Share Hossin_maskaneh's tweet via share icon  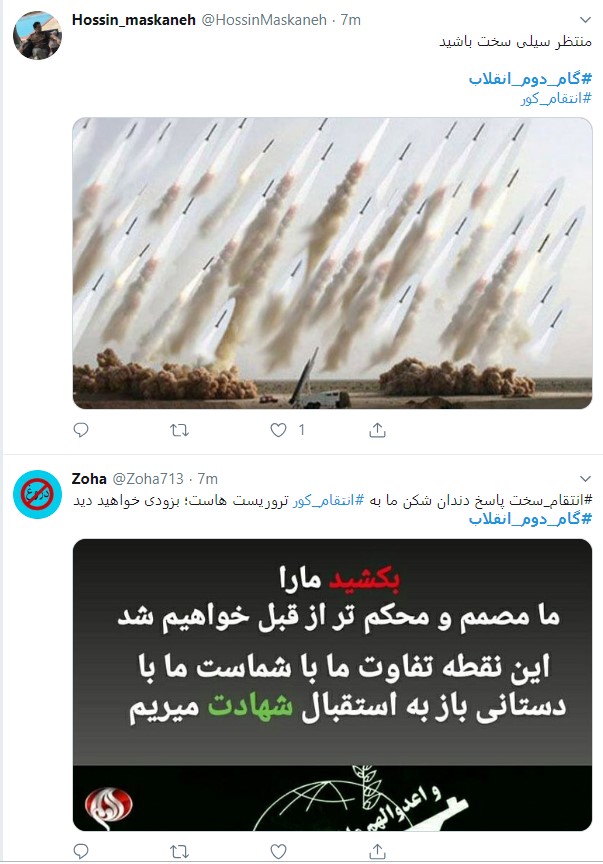(x=377, y=430)
